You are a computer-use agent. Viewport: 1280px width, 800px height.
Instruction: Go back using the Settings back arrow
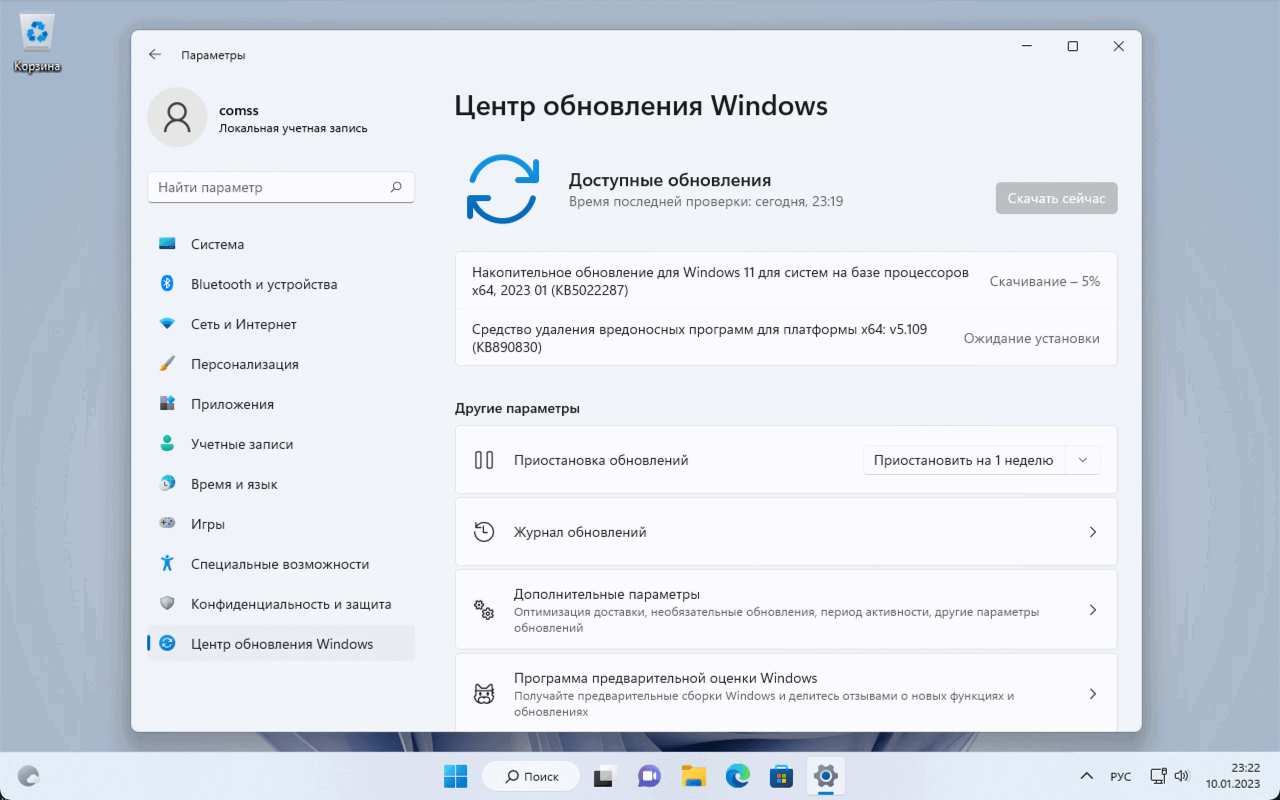click(x=155, y=55)
